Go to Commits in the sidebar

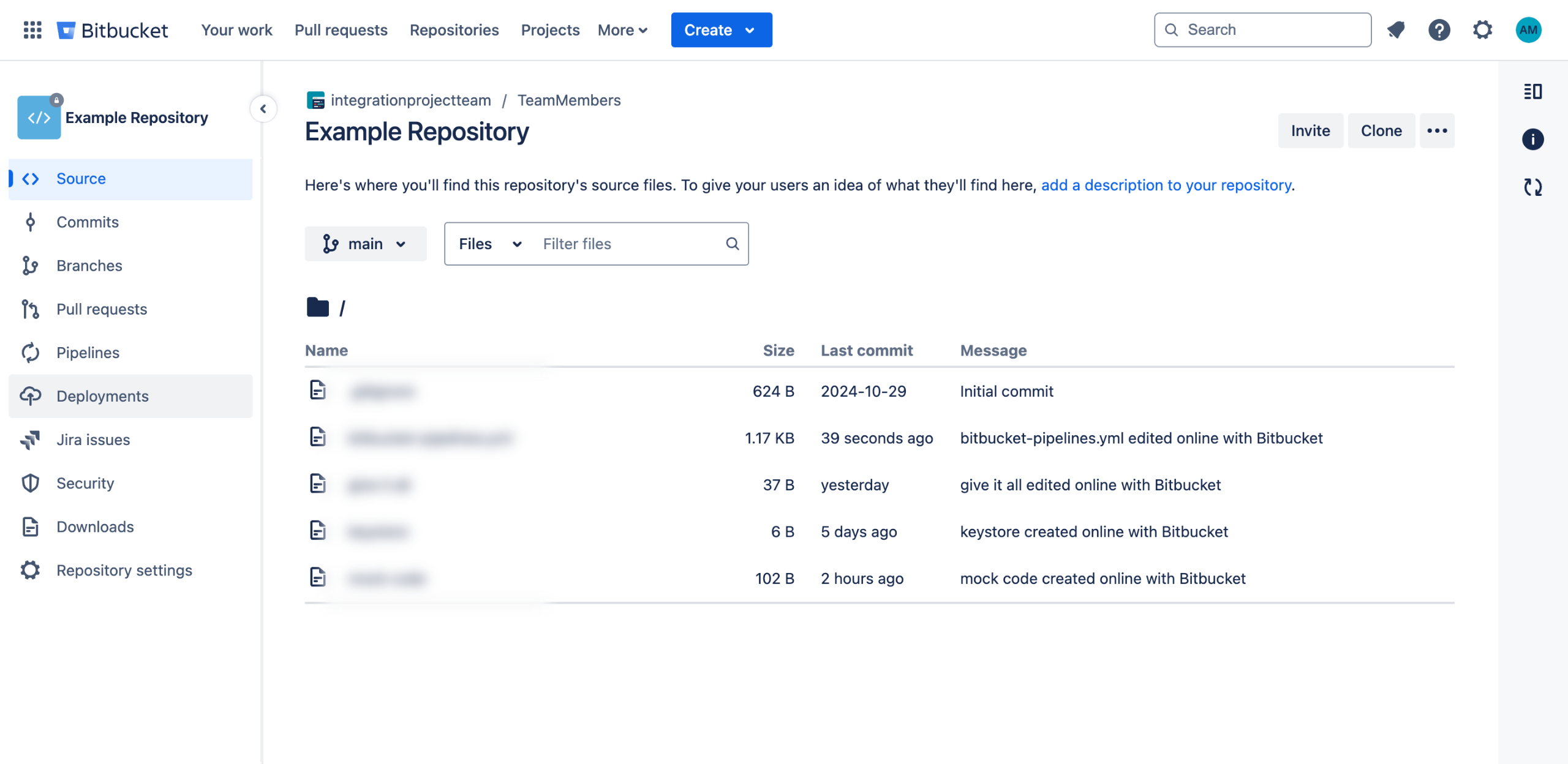click(88, 222)
